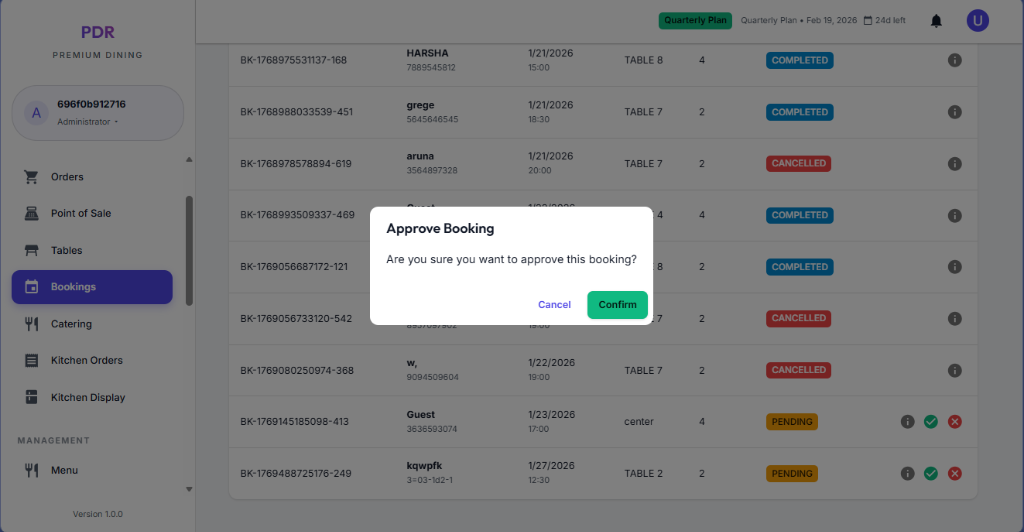The width and height of the screenshot is (1024, 532).
Task: View info for HARSHA booking
Action: click(x=955, y=60)
